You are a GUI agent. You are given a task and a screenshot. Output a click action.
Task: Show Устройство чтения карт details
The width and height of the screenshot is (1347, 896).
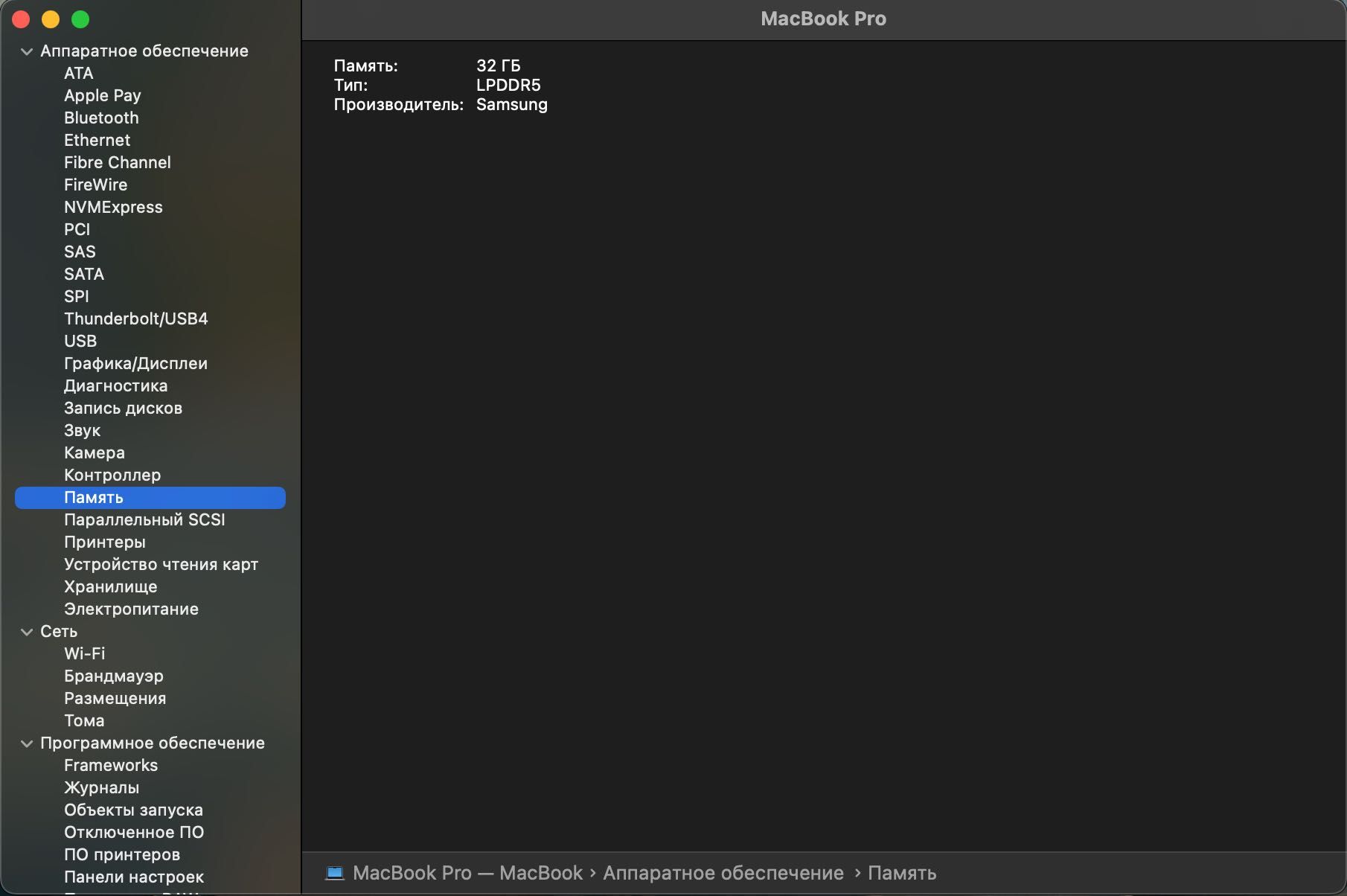coord(161,564)
